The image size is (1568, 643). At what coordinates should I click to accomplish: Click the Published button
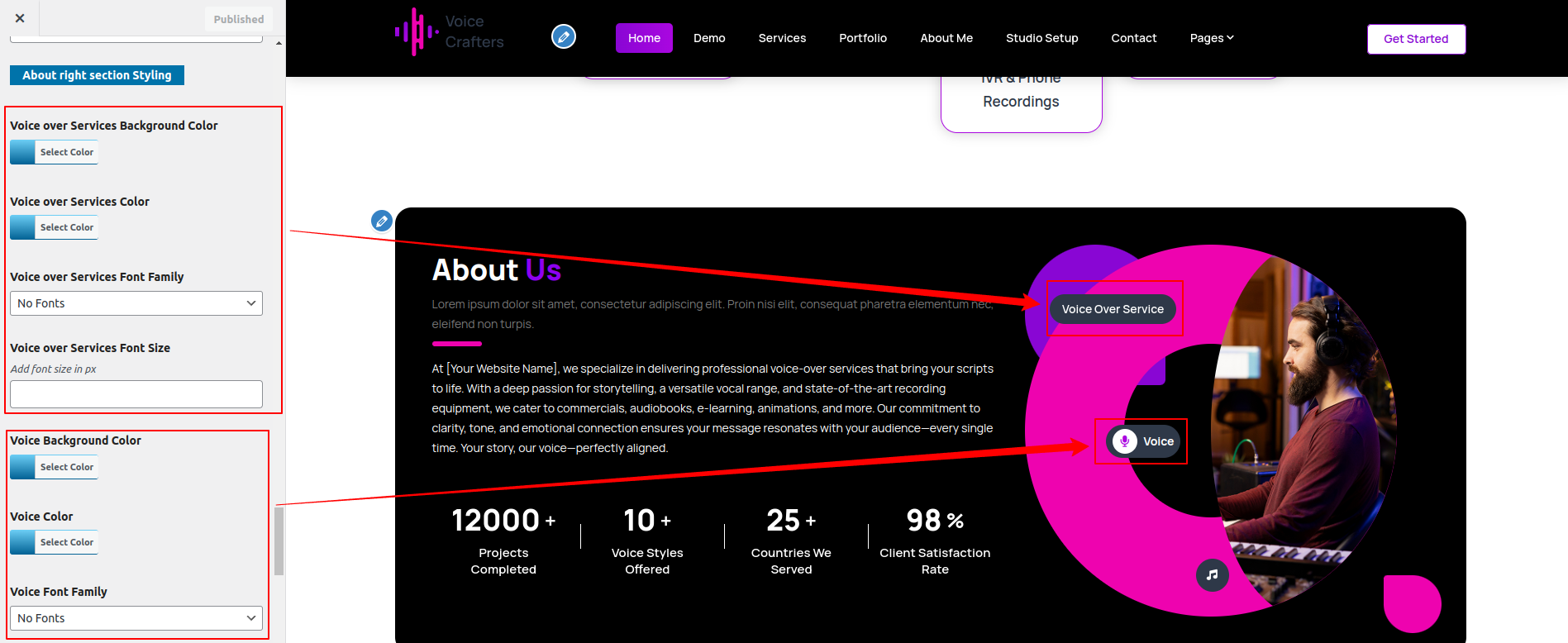(x=238, y=19)
